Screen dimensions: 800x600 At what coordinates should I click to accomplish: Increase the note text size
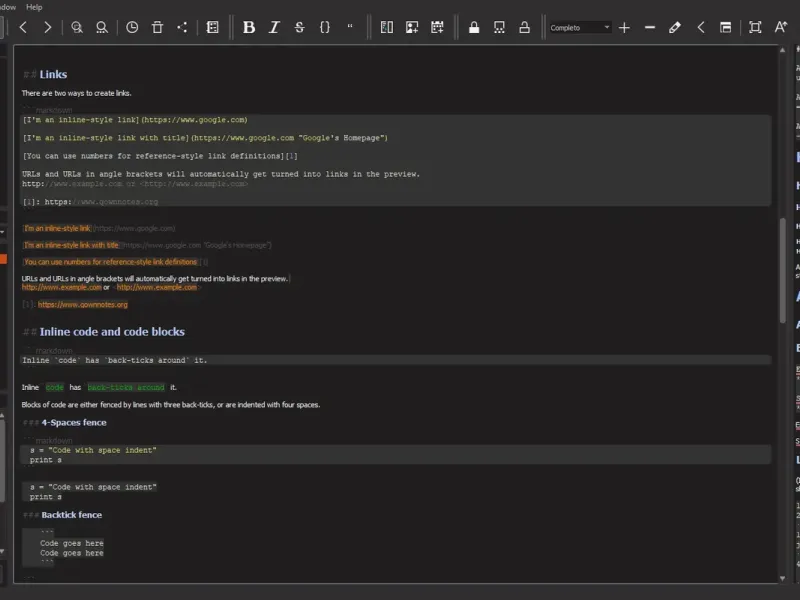tap(781, 27)
